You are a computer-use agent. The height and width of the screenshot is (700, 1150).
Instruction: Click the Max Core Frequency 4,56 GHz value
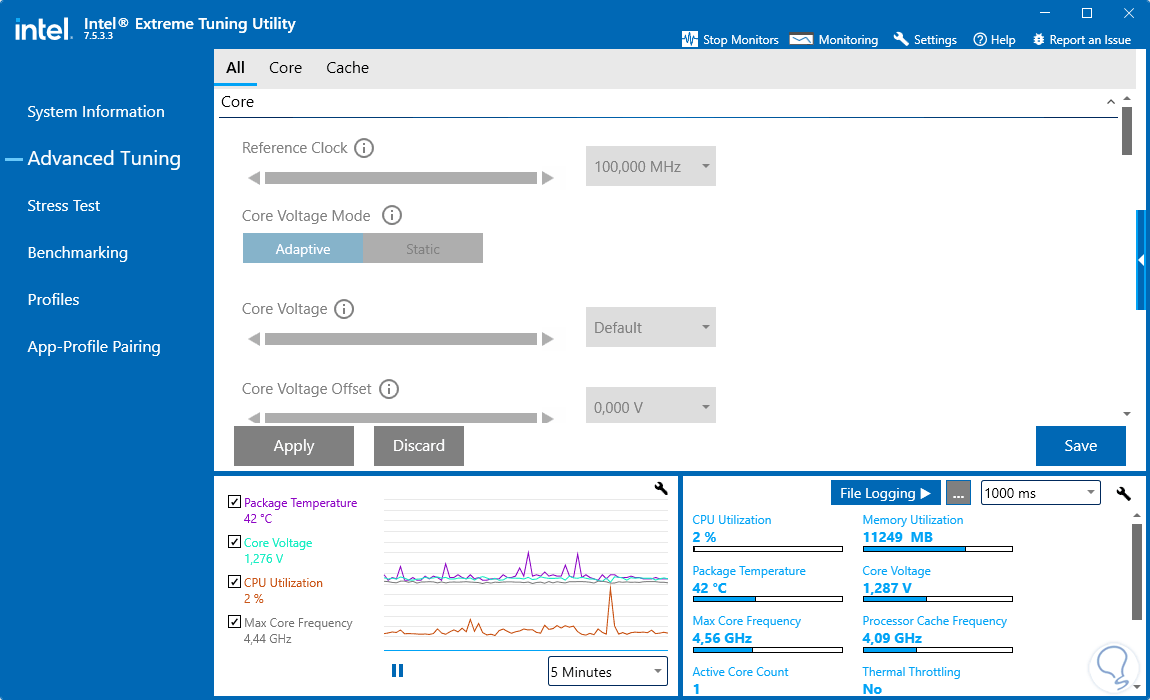(722, 638)
